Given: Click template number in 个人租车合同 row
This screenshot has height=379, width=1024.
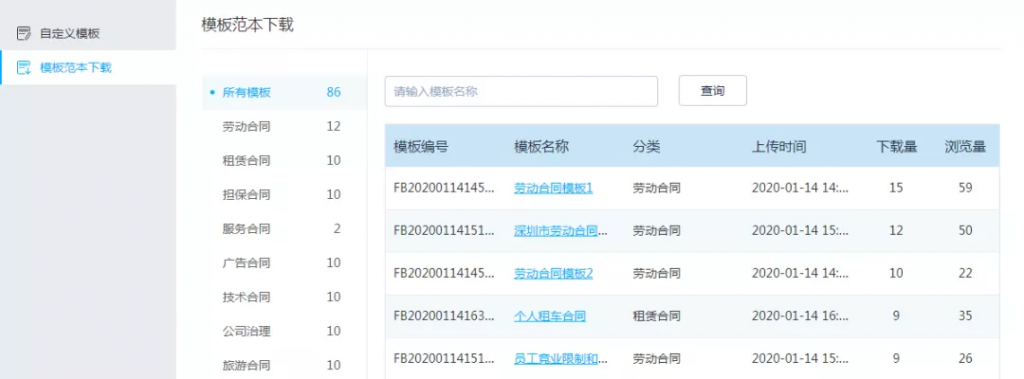Looking at the screenshot, I should [x=444, y=316].
